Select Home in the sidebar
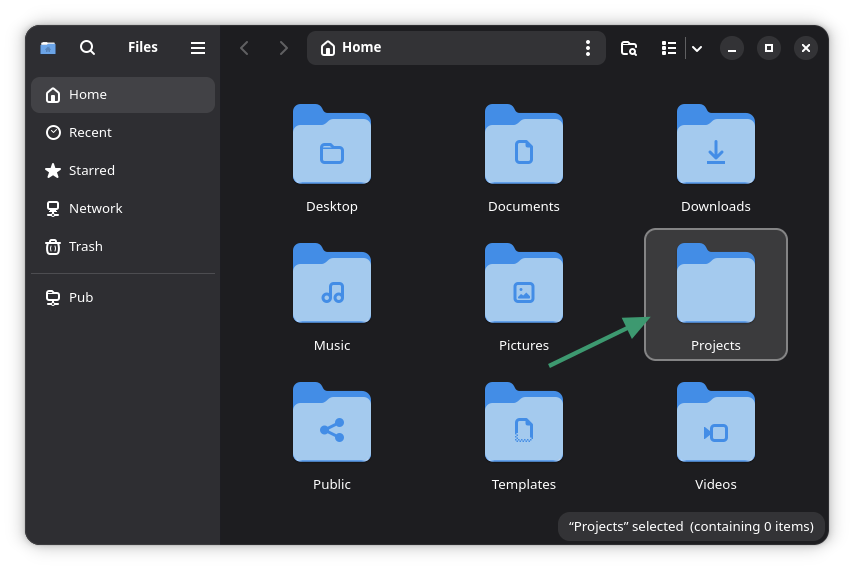This screenshot has height=570, width=854. [123, 95]
